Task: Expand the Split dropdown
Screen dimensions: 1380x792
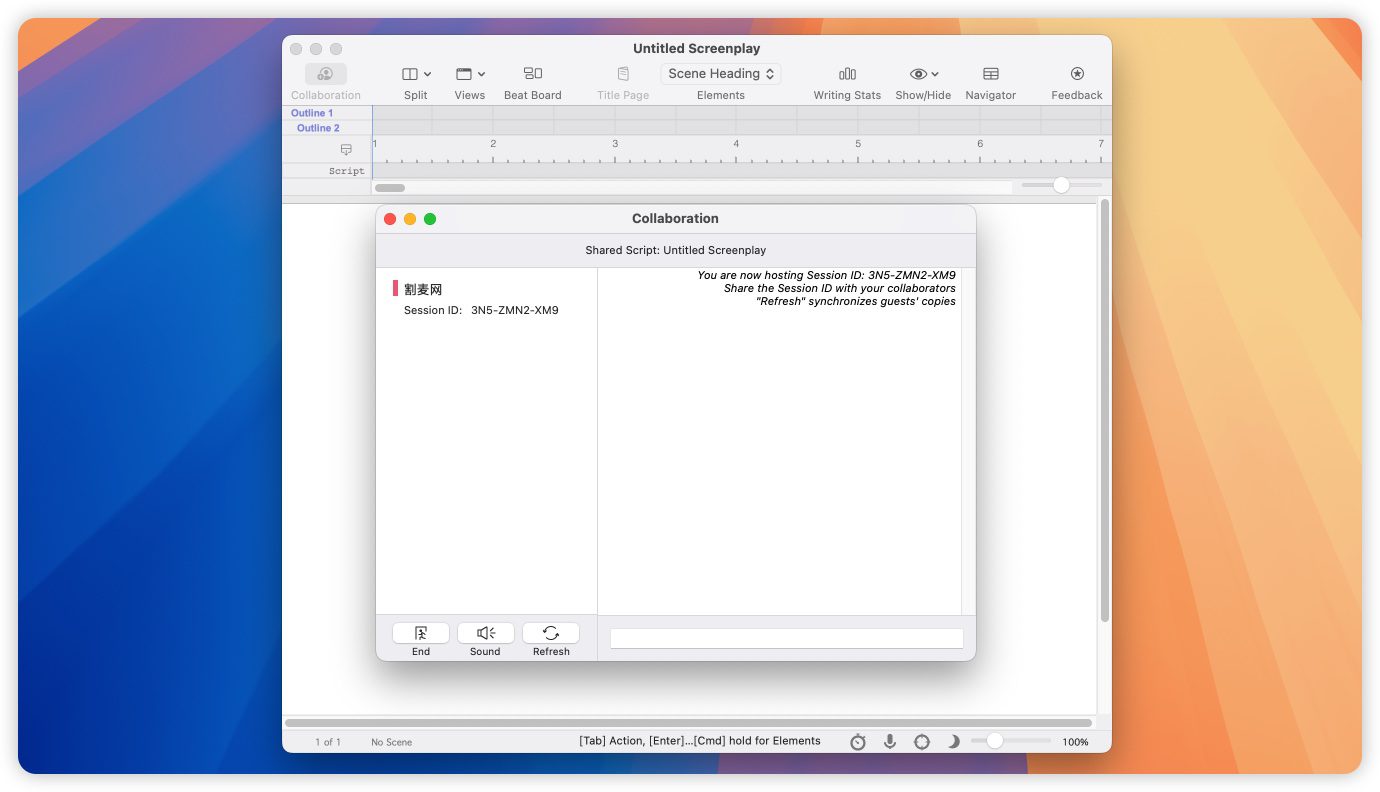Action: [416, 74]
